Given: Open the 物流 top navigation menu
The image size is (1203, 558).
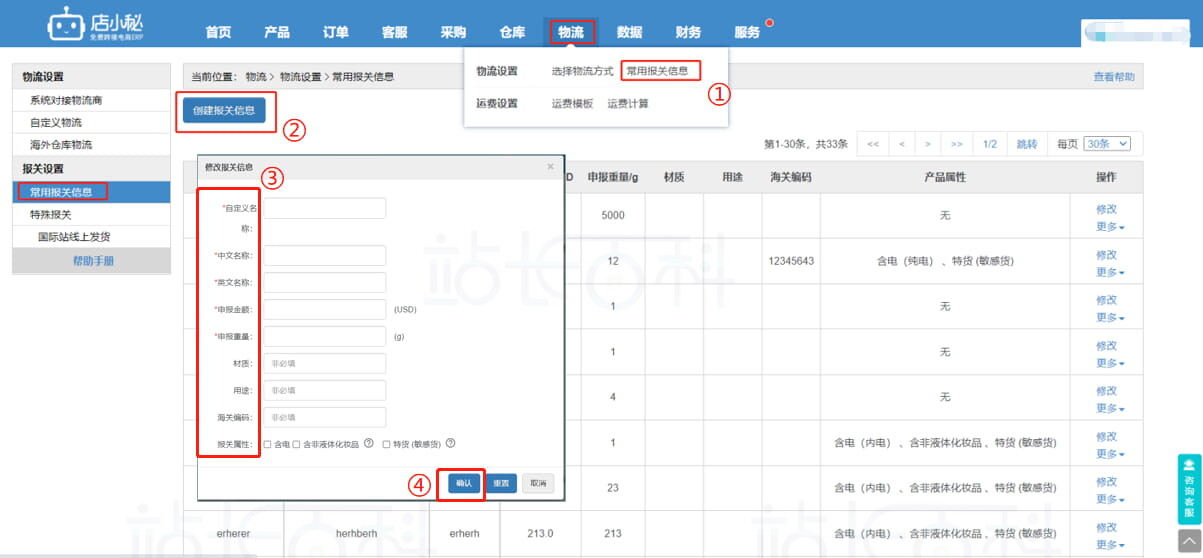Looking at the screenshot, I should pos(571,32).
